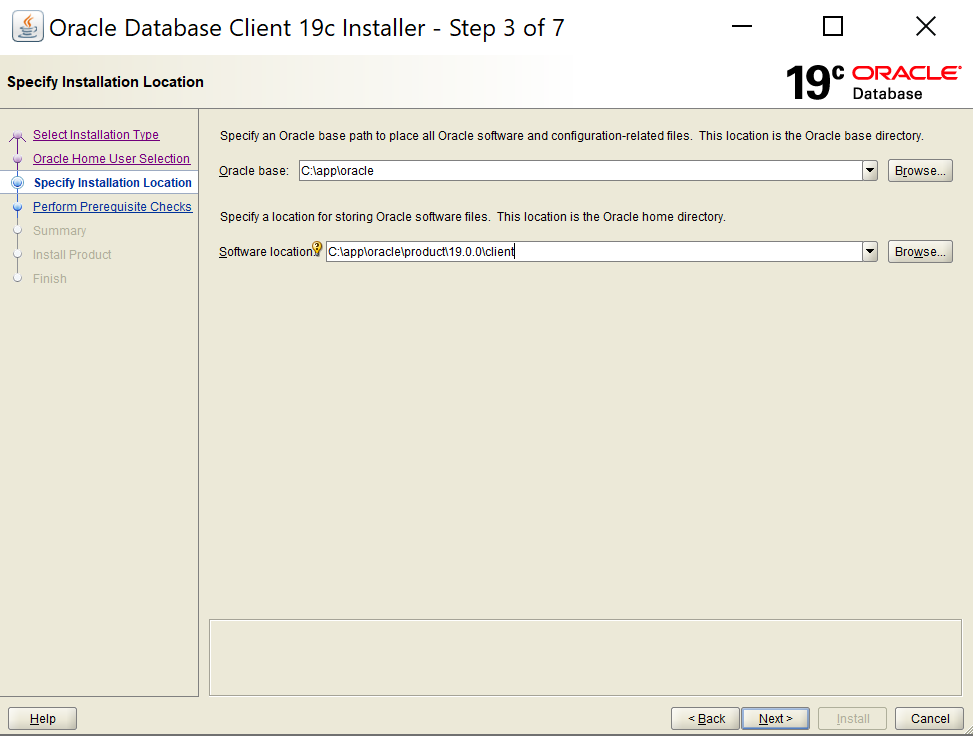Click the Oracle 19c Database logo
Screen dimensions: 973x736
pos(872,82)
